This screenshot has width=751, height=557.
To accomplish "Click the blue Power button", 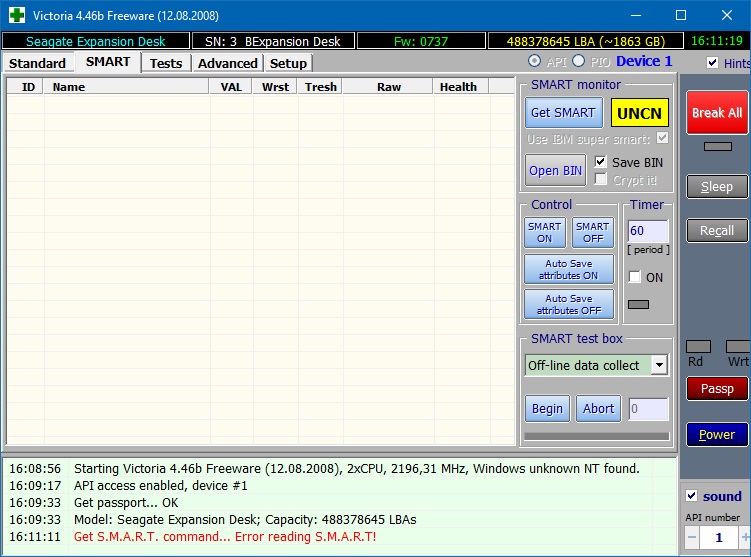I will click(717, 434).
